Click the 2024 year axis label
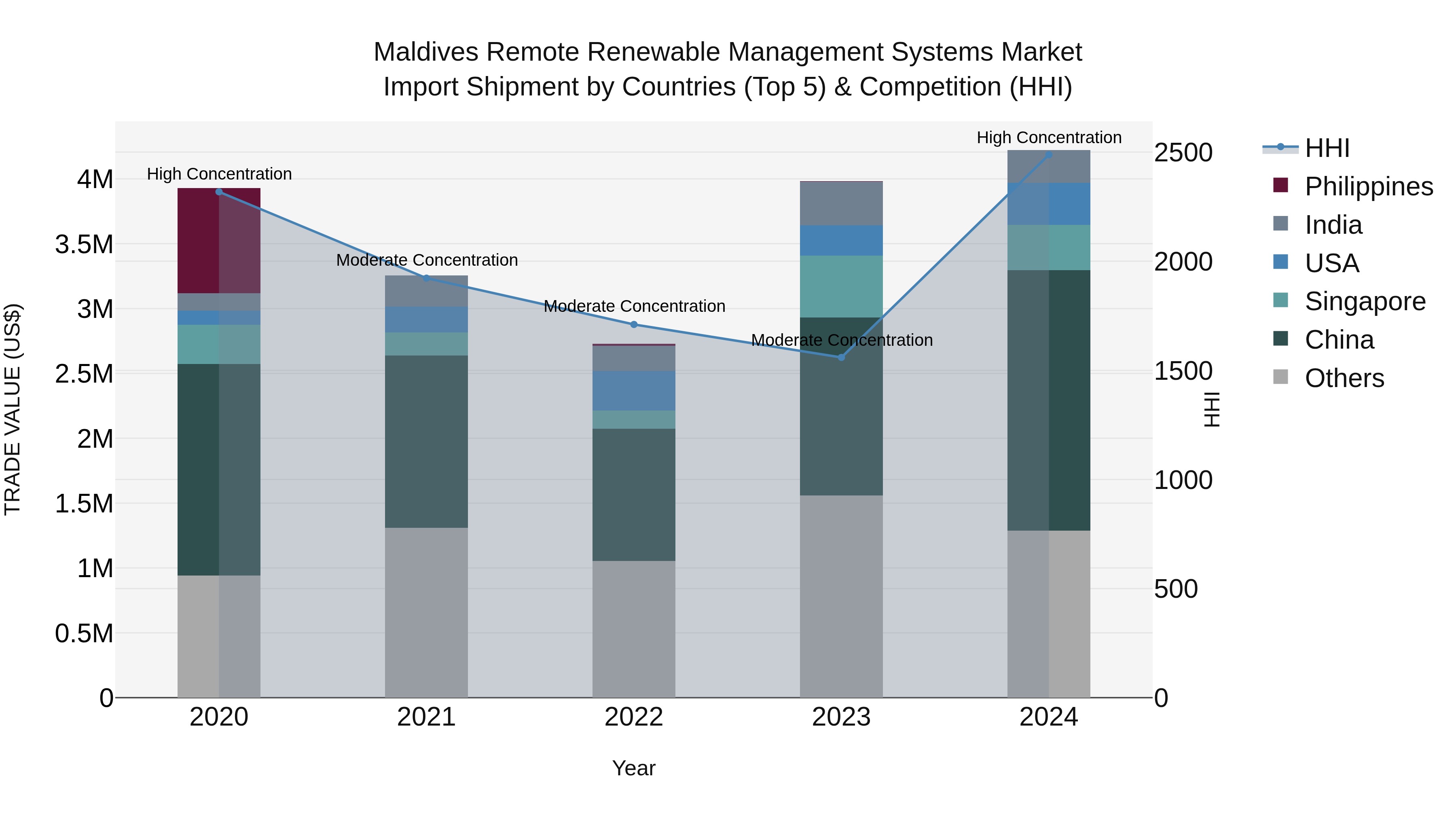 coord(1048,717)
